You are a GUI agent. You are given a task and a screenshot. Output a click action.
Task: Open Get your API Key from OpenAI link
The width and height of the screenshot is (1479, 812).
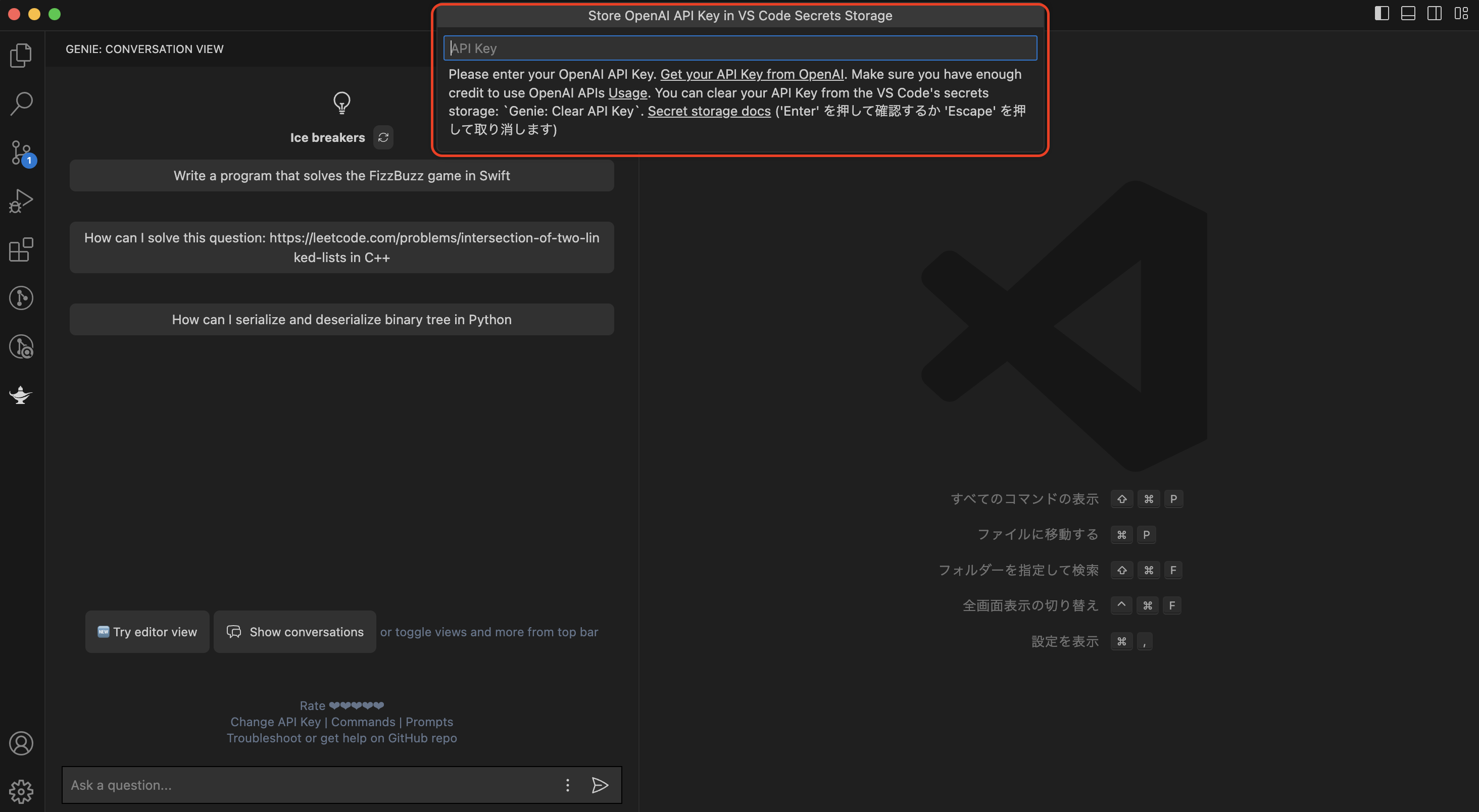(752, 74)
